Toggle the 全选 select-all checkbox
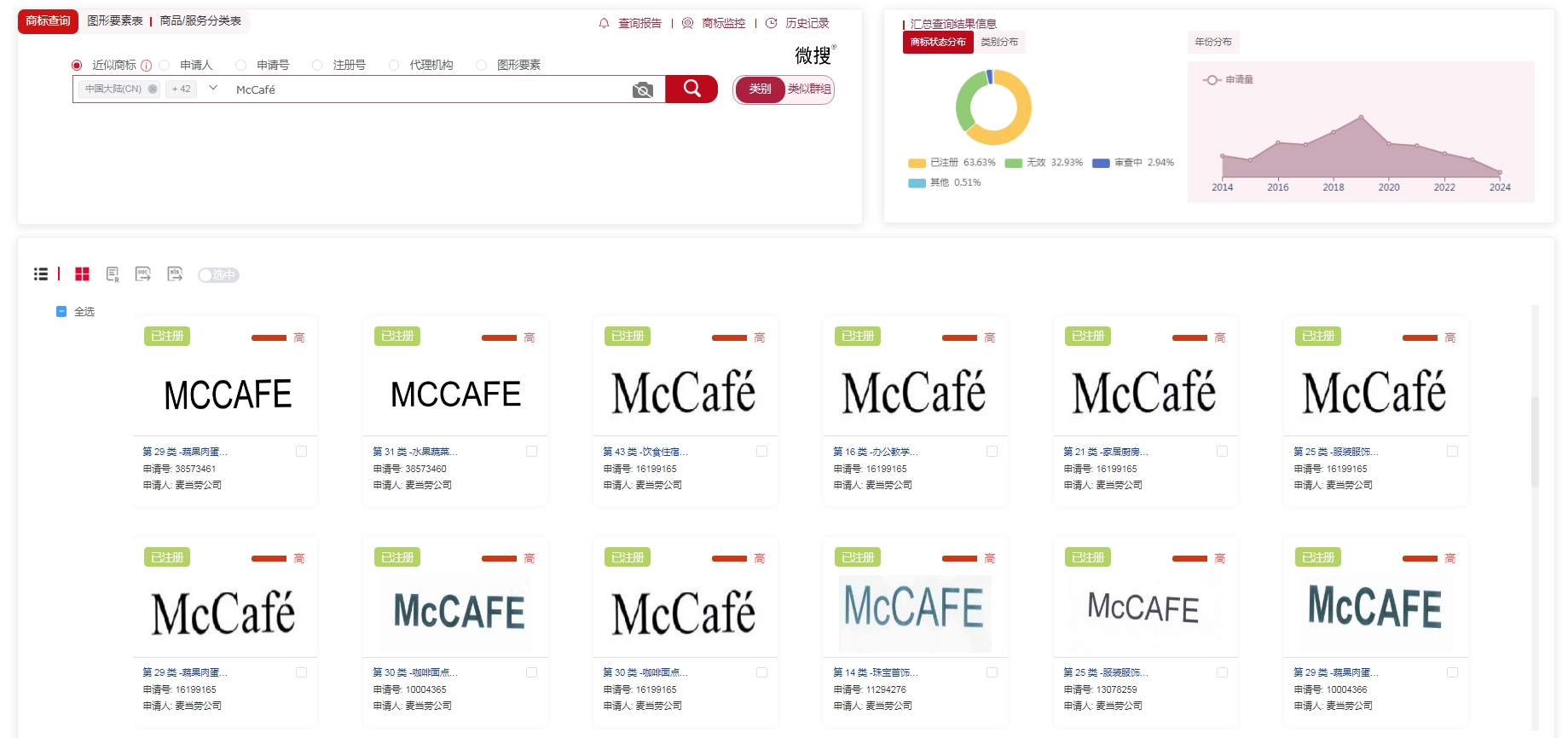1568x738 pixels. click(61, 312)
